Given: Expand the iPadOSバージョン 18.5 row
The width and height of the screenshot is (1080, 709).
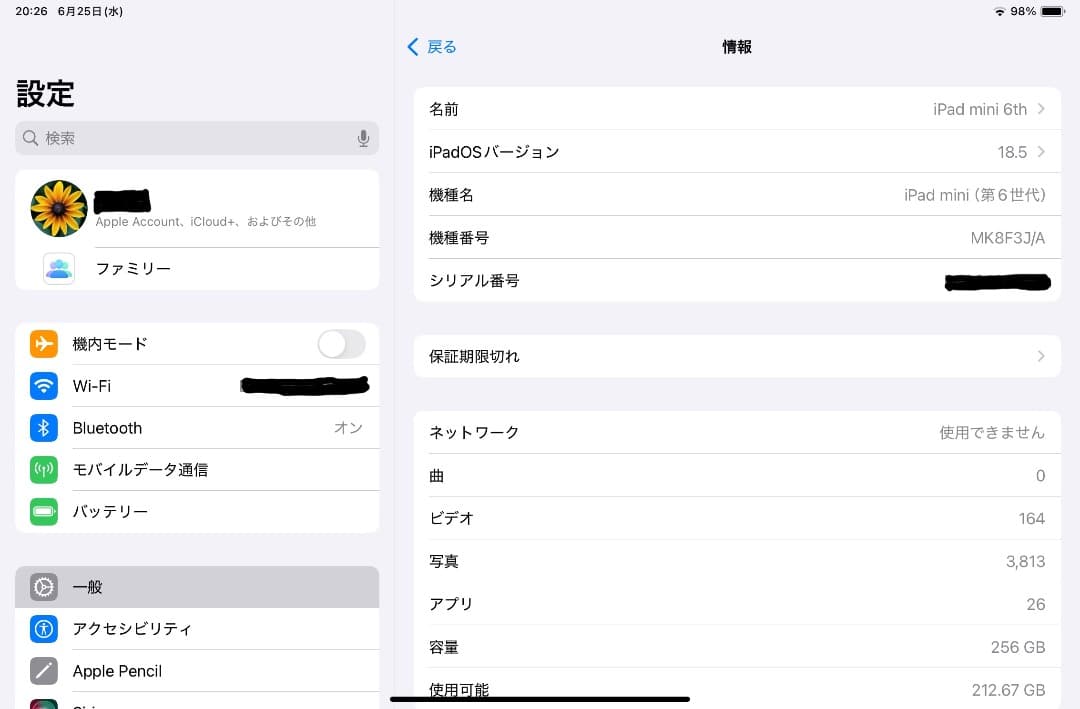Looking at the screenshot, I should pos(737,152).
